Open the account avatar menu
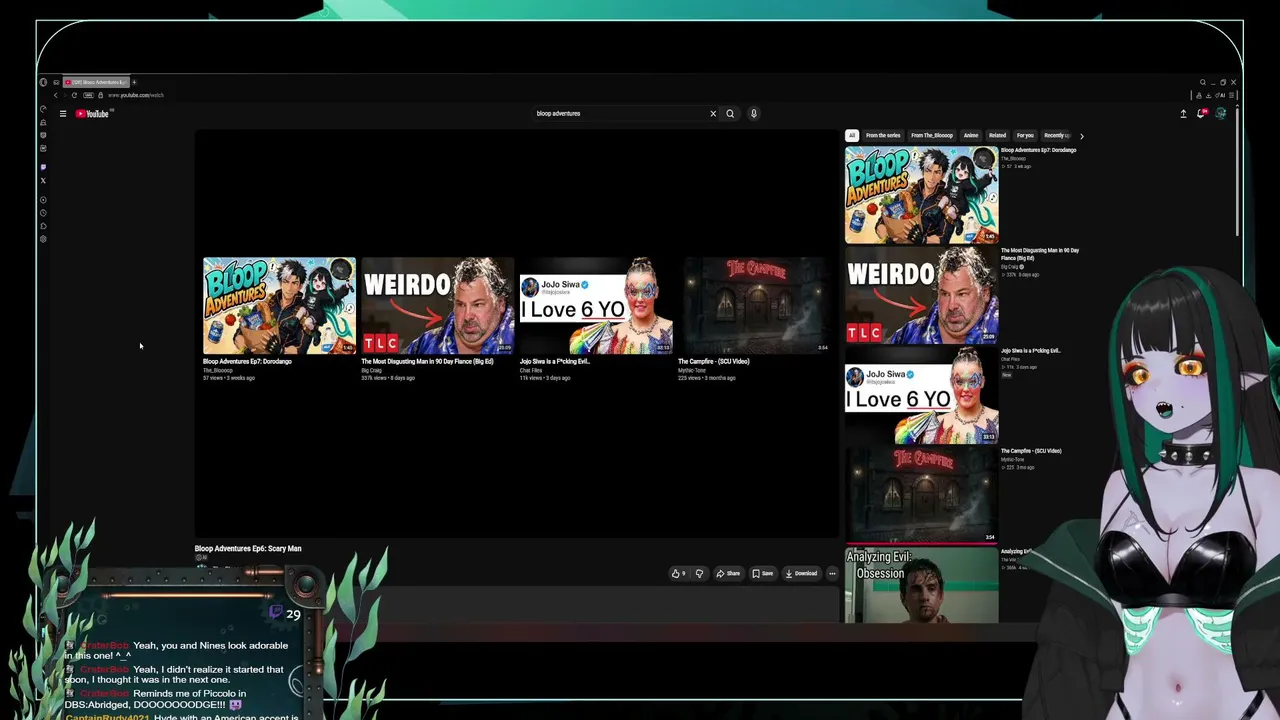The image size is (1280, 720). coord(1221,114)
